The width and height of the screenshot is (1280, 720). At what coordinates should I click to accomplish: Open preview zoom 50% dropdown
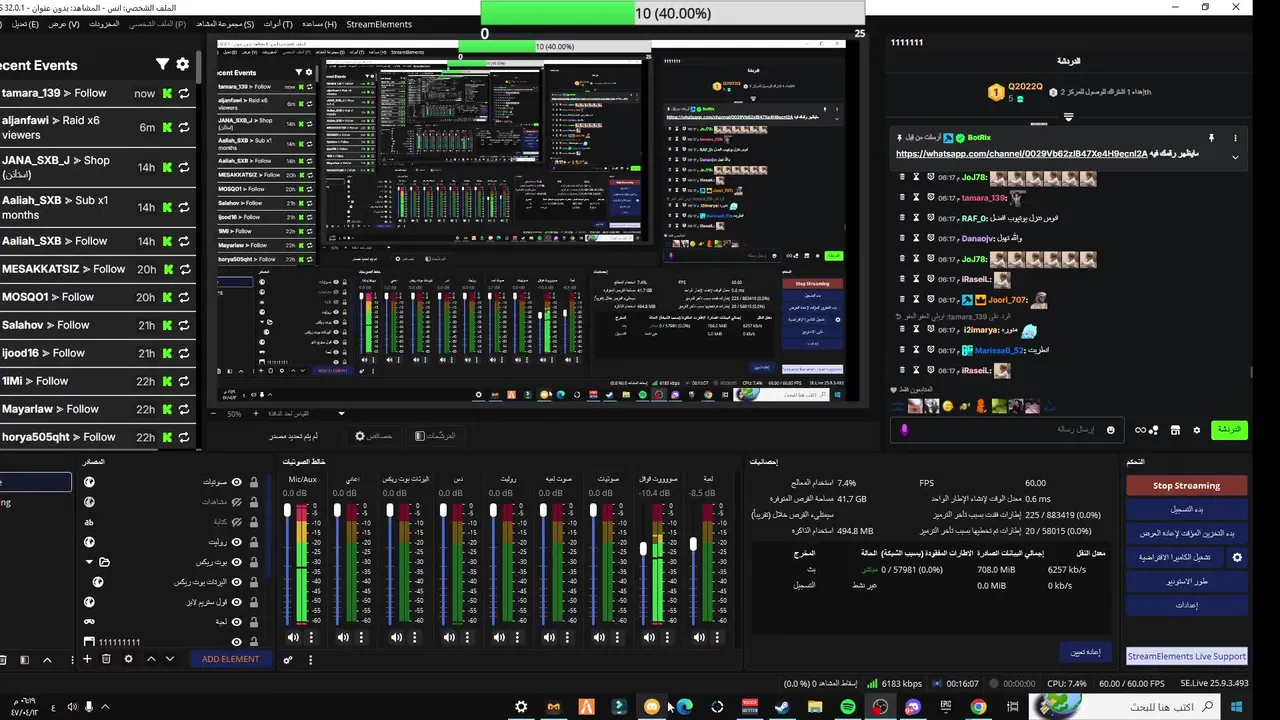(341, 413)
